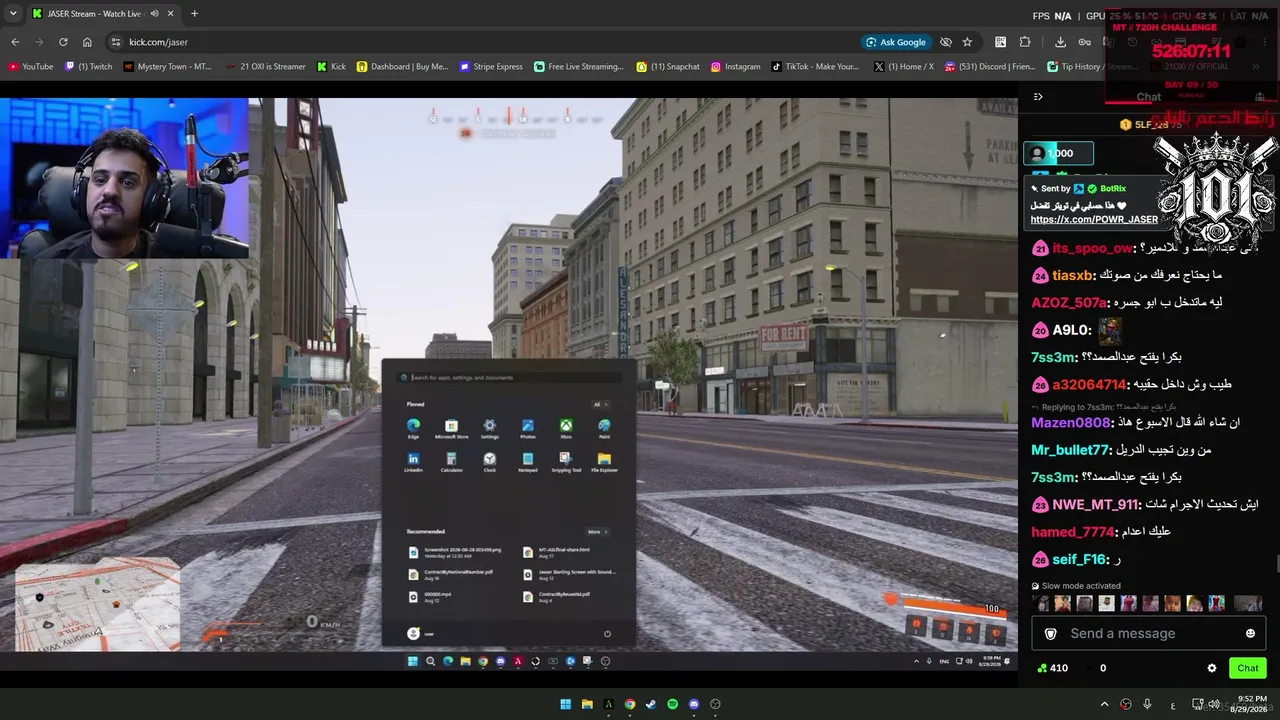Bookmark this page with the star icon
The width and height of the screenshot is (1280, 720).
click(x=967, y=42)
